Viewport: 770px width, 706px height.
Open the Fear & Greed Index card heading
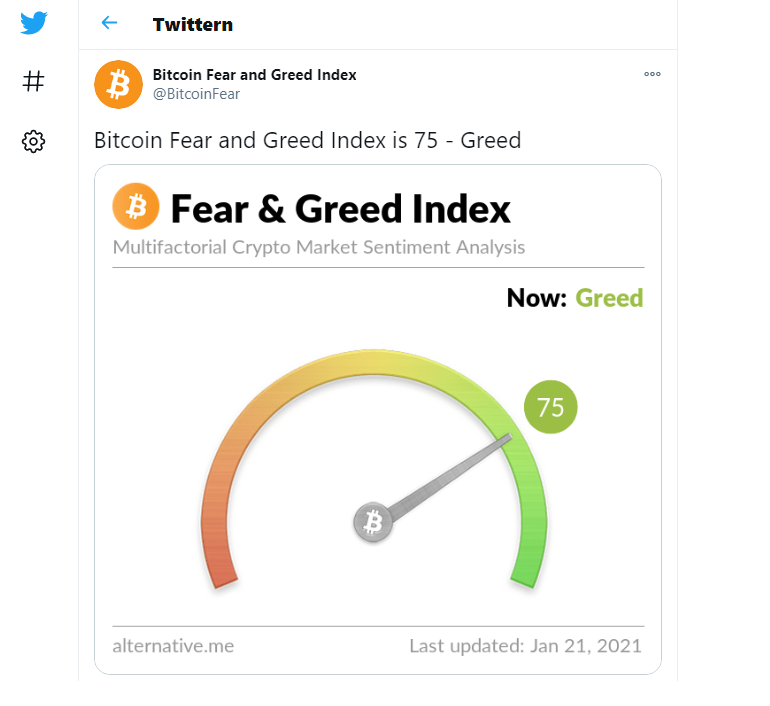point(340,209)
